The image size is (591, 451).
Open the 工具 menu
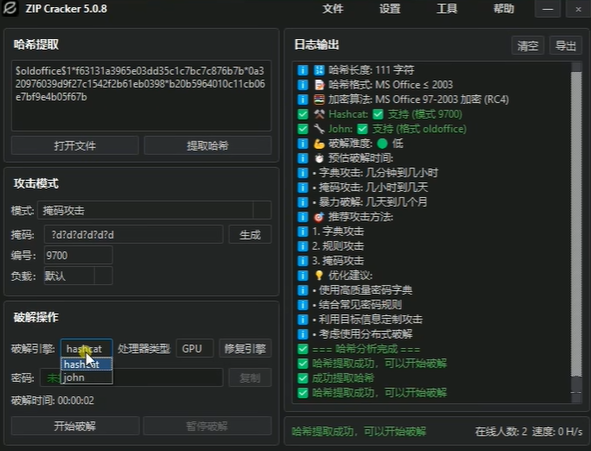[x=447, y=8]
